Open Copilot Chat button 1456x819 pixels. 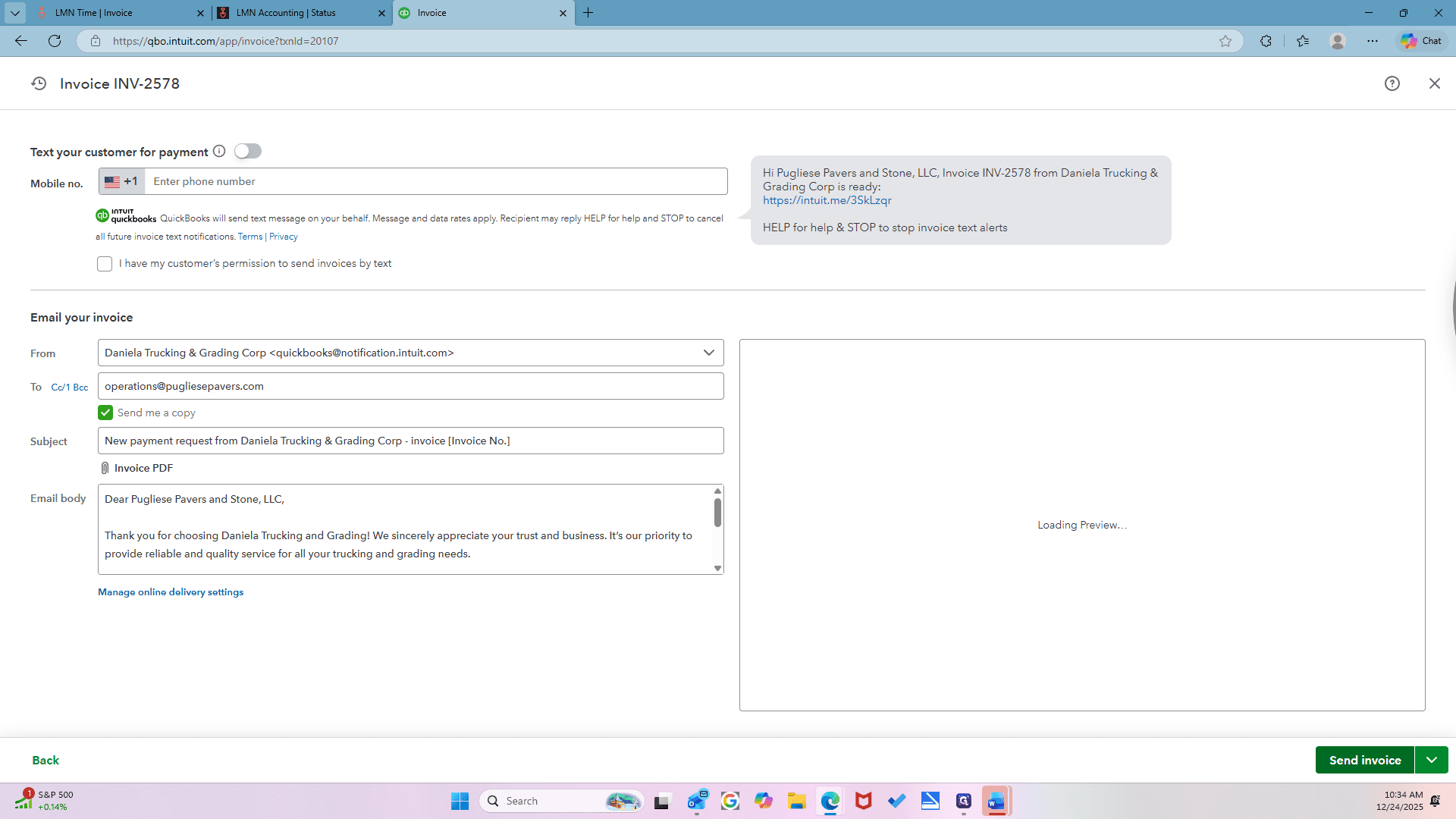1422,41
